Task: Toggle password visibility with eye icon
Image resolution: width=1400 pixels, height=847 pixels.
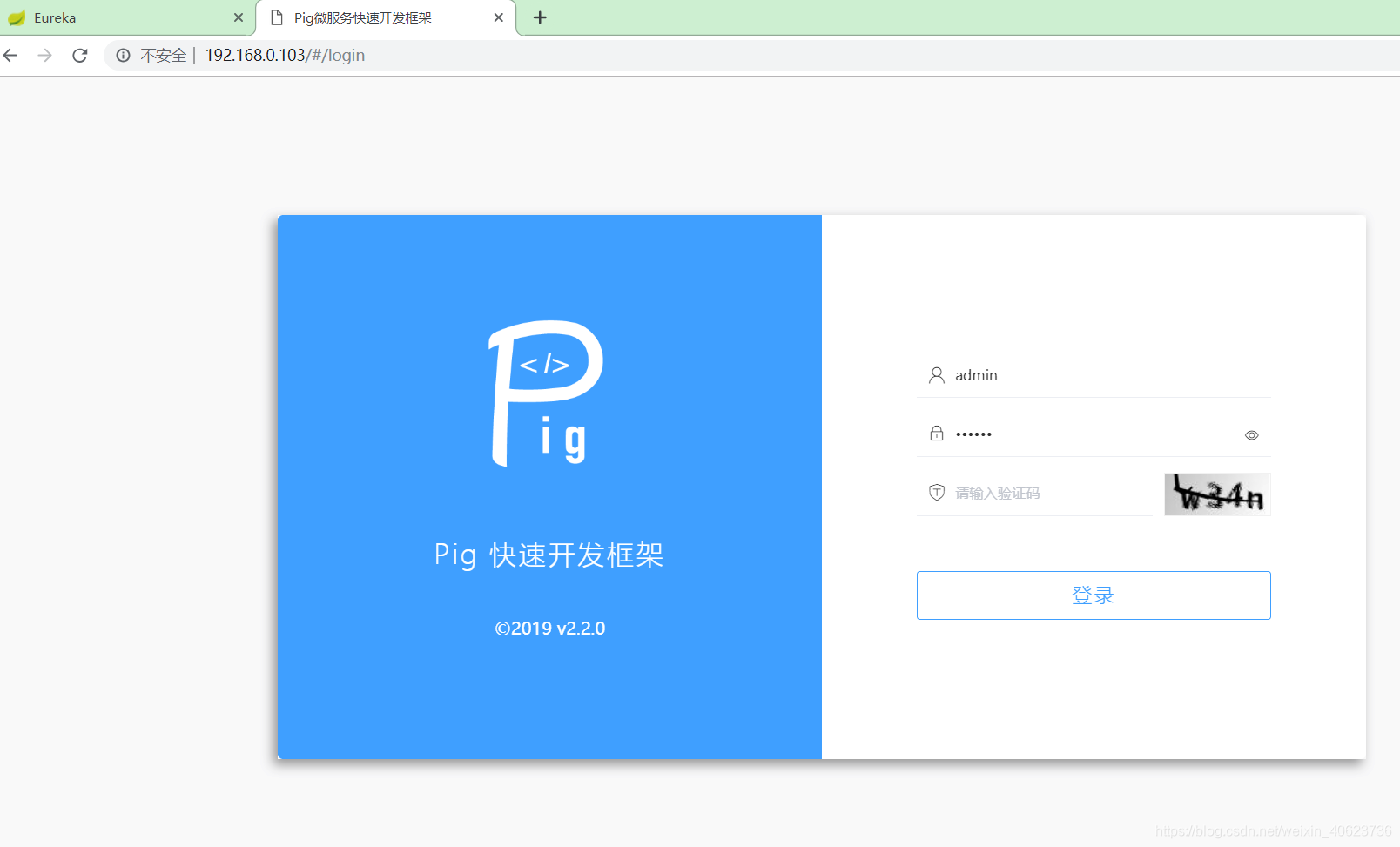Action: click(1251, 435)
